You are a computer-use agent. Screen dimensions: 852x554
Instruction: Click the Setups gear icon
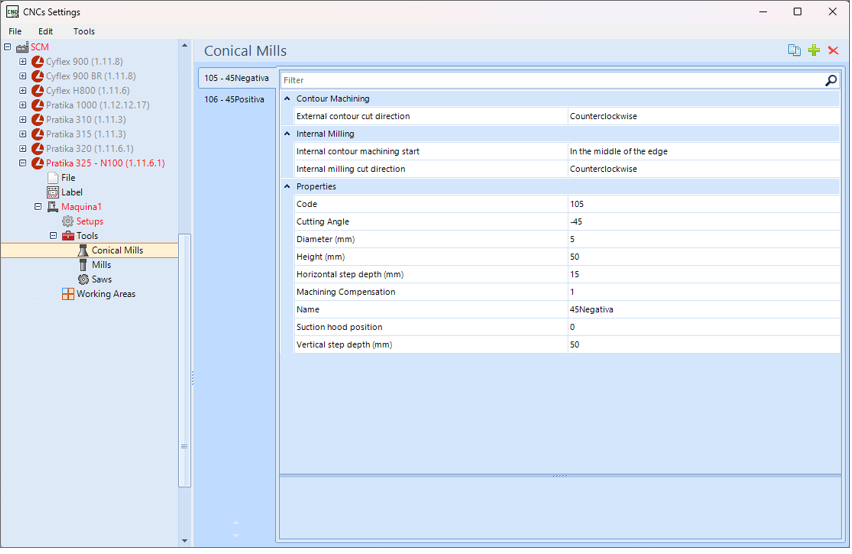coord(68,221)
